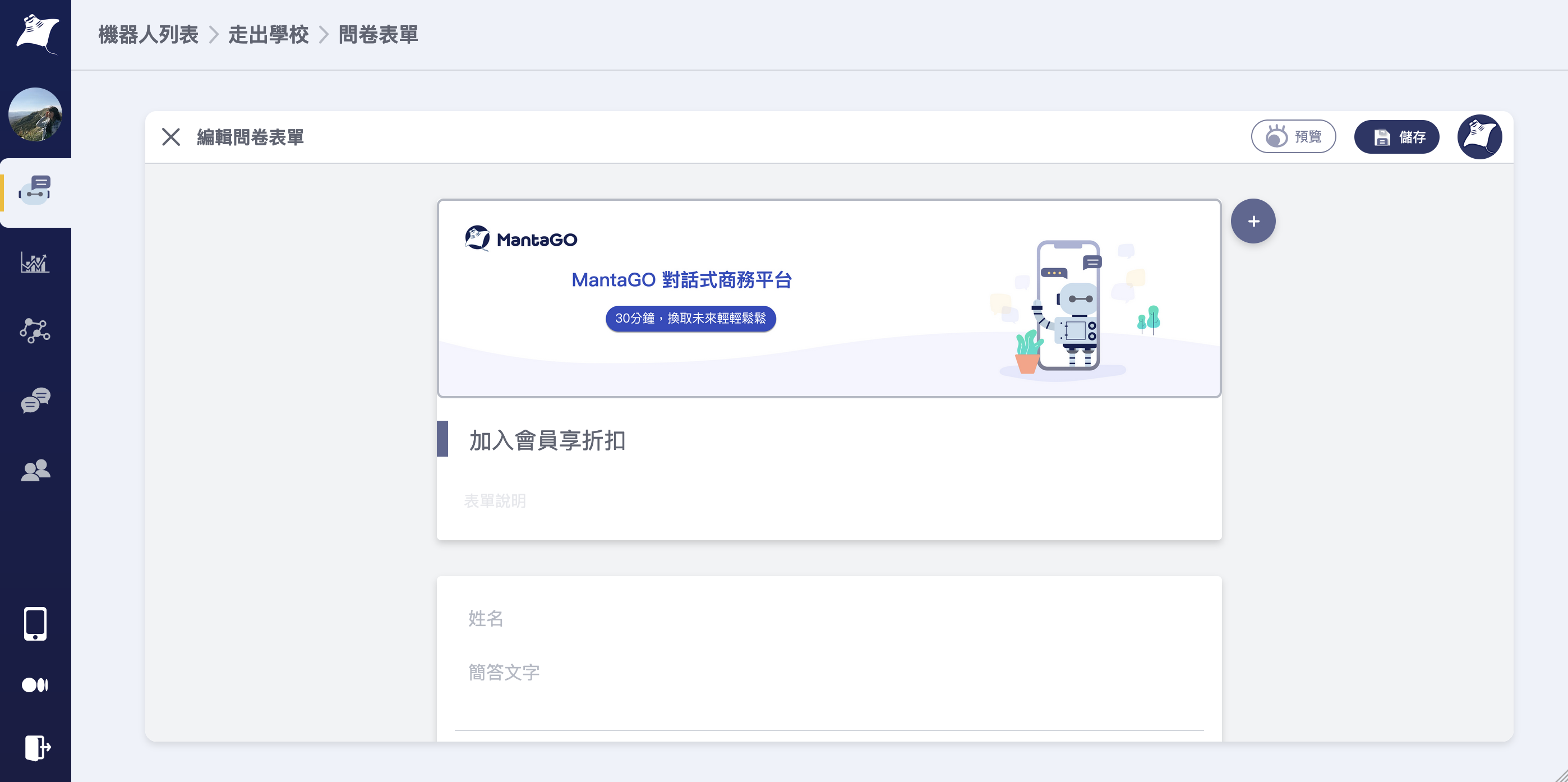Click the mobile phone sidebar icon
This screenshot has width=1568, height=782.
click(x=35, y=624)
